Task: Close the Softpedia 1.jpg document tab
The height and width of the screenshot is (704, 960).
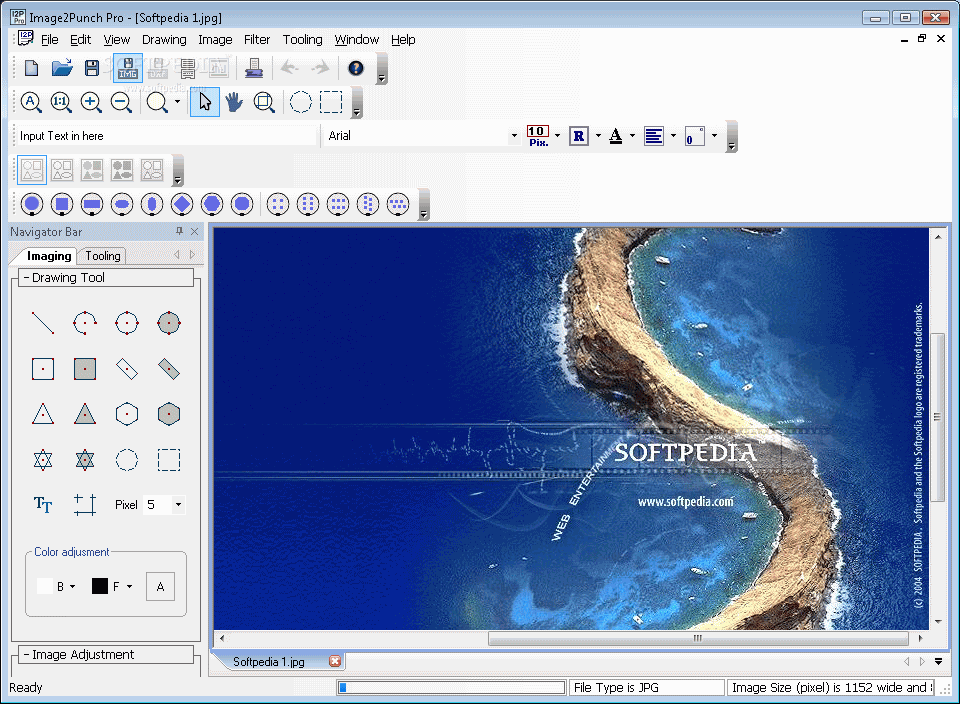Action: pyautogui.click(x=335, y=661)
